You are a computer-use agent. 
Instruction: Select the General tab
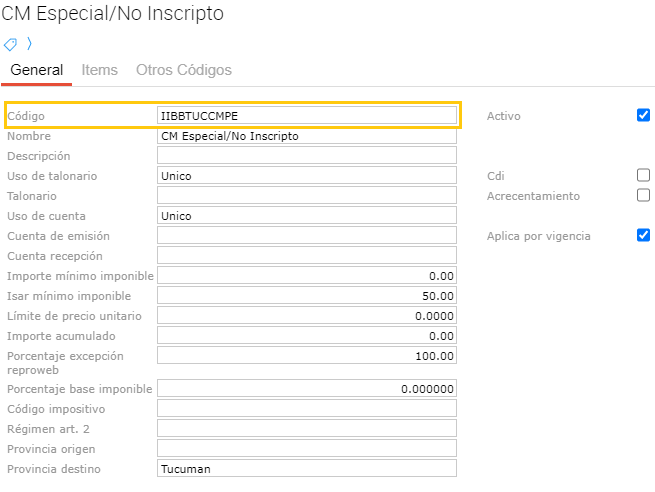click(x=36, y=70)
